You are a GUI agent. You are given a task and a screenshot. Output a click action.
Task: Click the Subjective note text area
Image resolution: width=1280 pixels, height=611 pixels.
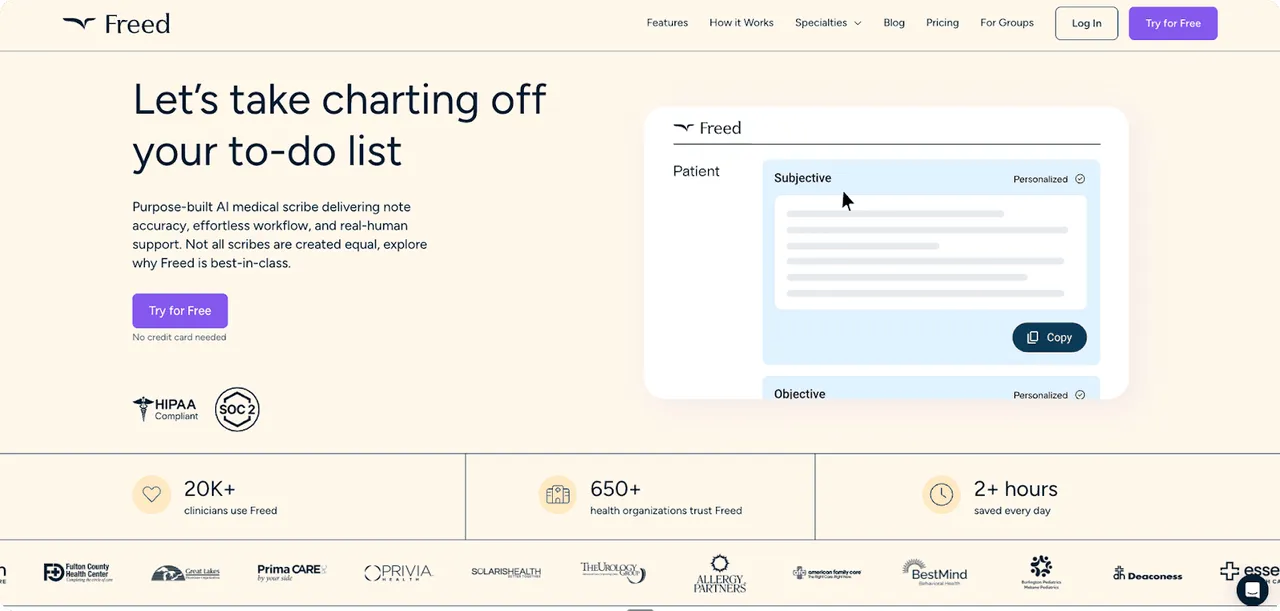click(x=930, y=252)
